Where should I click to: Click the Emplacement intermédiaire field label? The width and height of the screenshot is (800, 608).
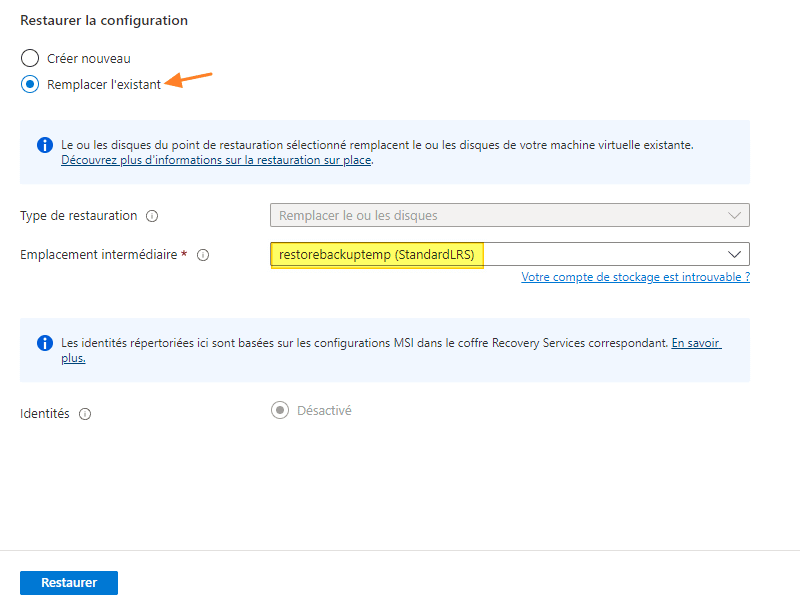[x=95, y=254]
